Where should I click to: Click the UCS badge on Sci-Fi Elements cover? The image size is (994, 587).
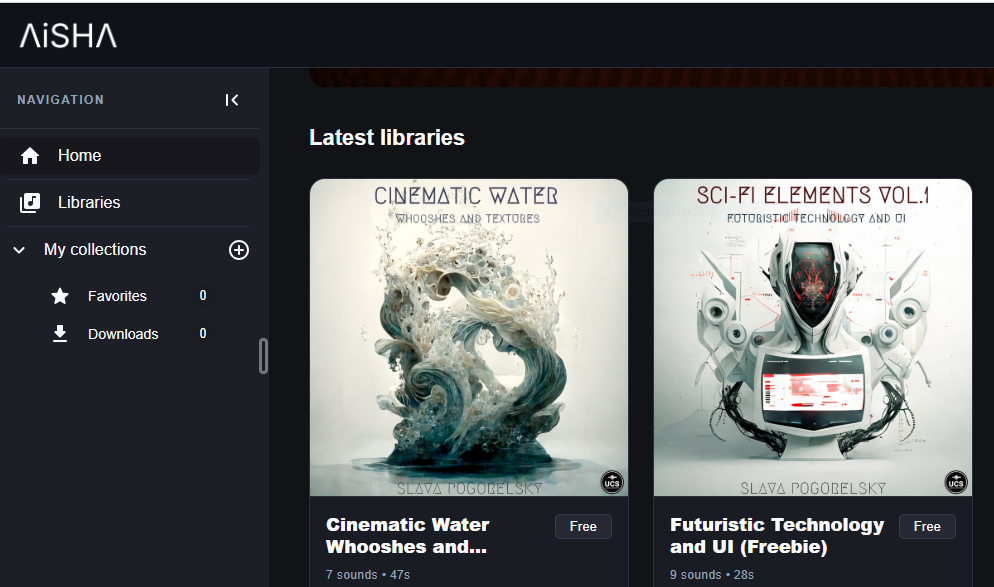[956, 483]
